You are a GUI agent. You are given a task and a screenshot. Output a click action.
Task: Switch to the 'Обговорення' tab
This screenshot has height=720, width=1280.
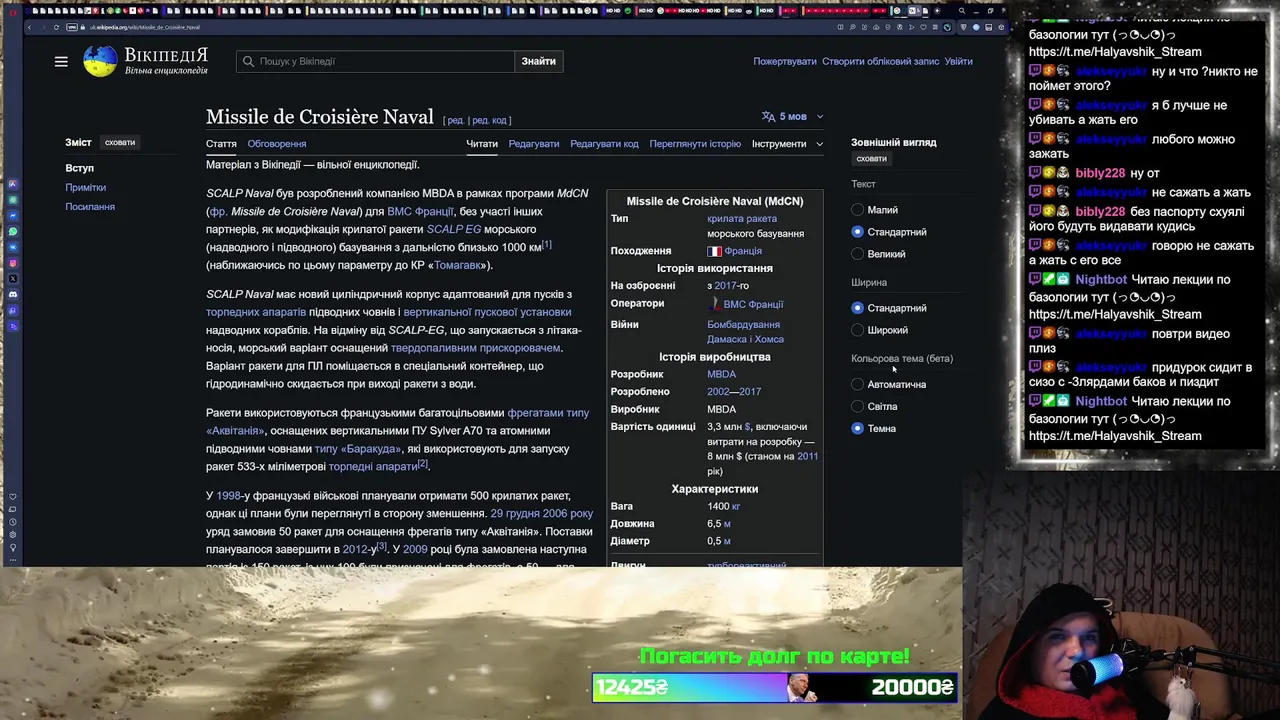pos(277,144)
